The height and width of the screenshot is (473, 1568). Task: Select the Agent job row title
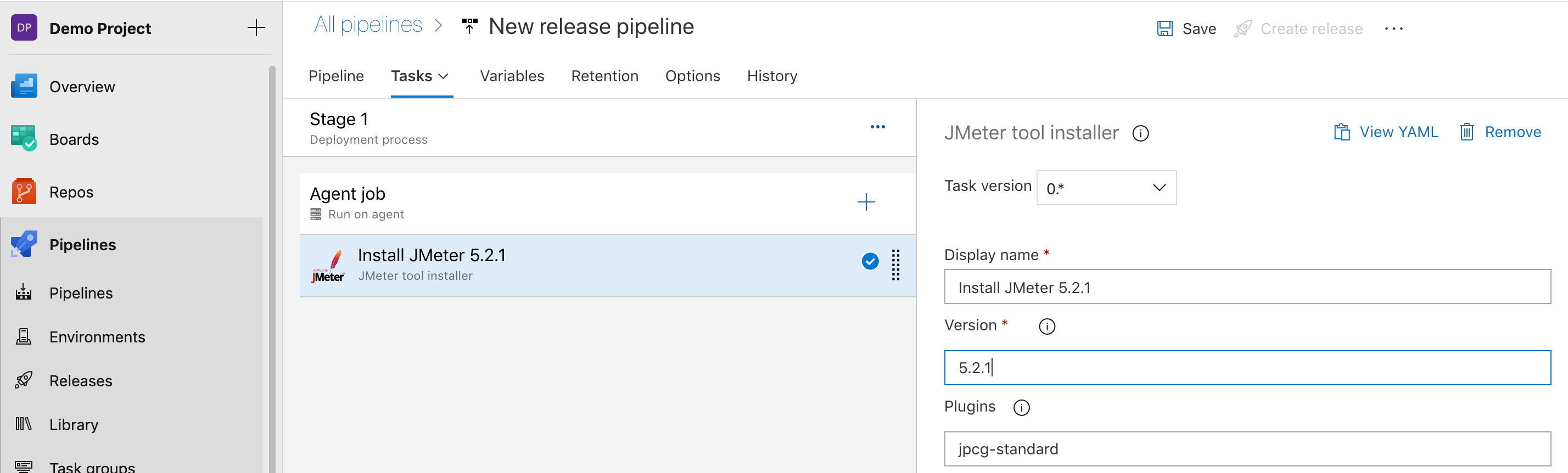(x=348, y=194)
